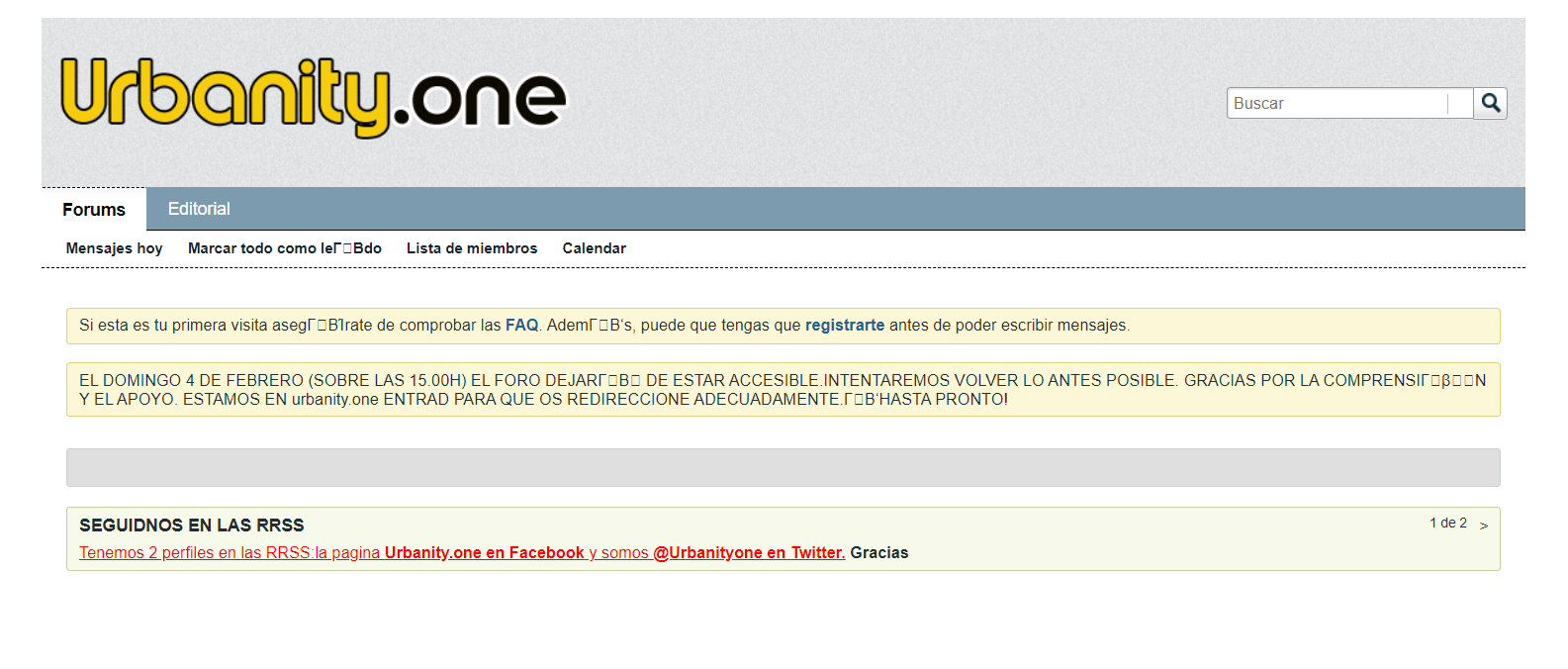Select Marcar todo como leído
Image resolution: width=1568 pixels, height=669 pixels.
pos(284,248)
